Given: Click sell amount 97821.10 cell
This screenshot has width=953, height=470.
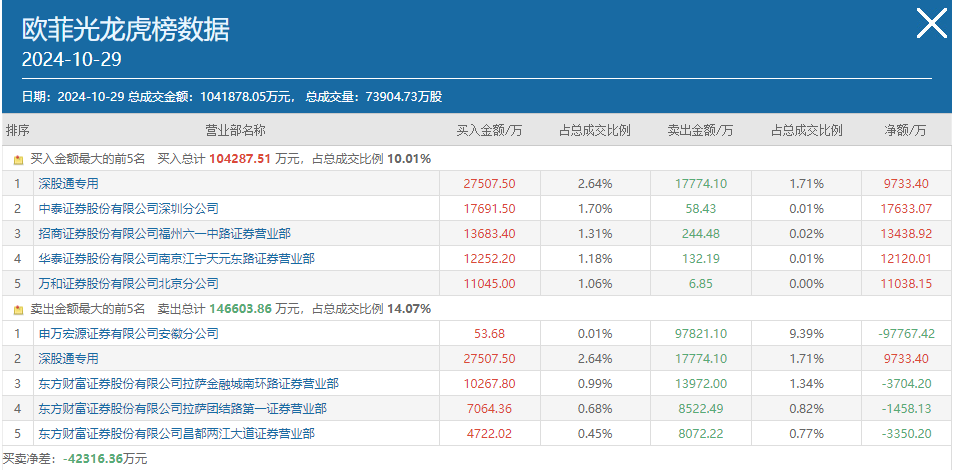Looking at the screenshot, I should [x=701, y=333].
